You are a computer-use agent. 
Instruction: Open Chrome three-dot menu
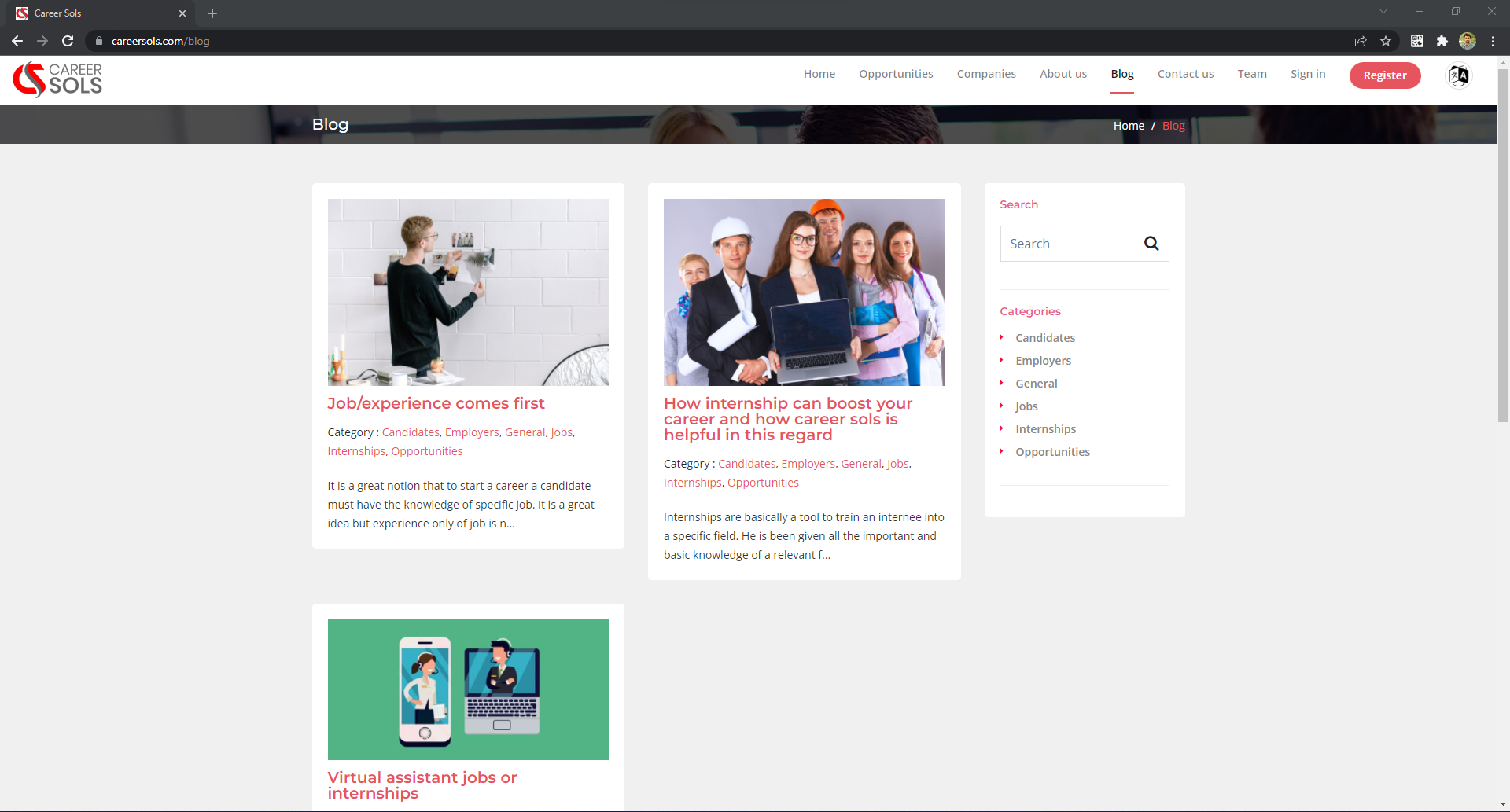point(1493,41)
